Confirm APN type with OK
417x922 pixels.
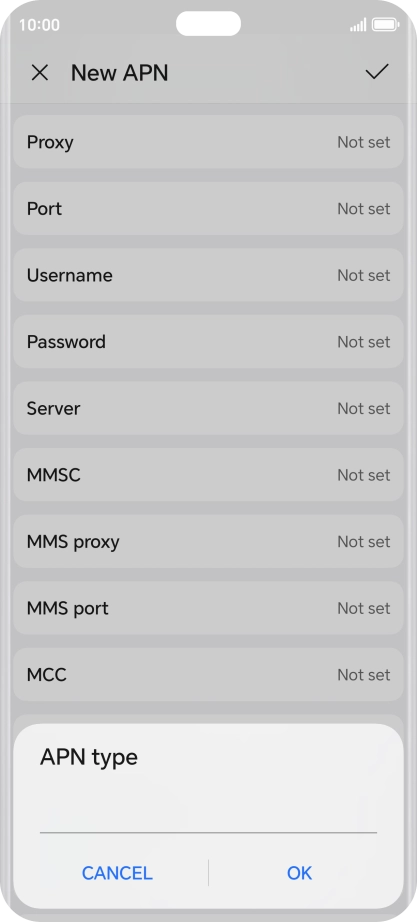click(x=299, y=873)
